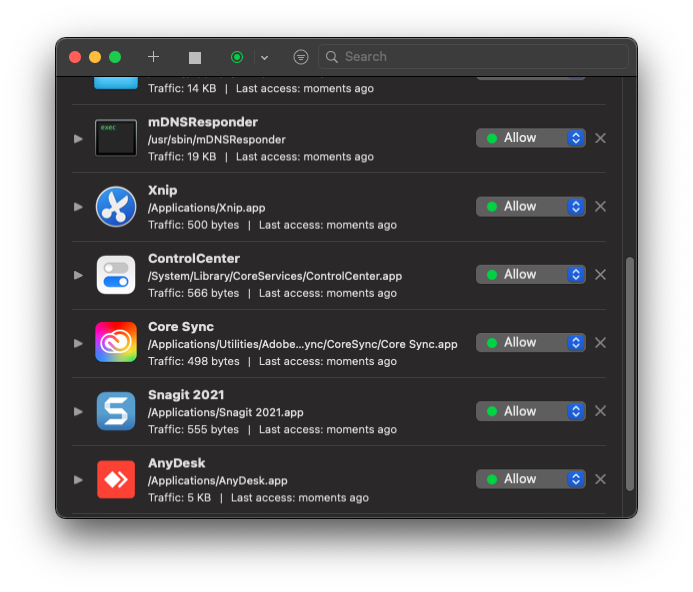
Task: Click the plus add rule toolbar icon
Action: pos(153,57)
